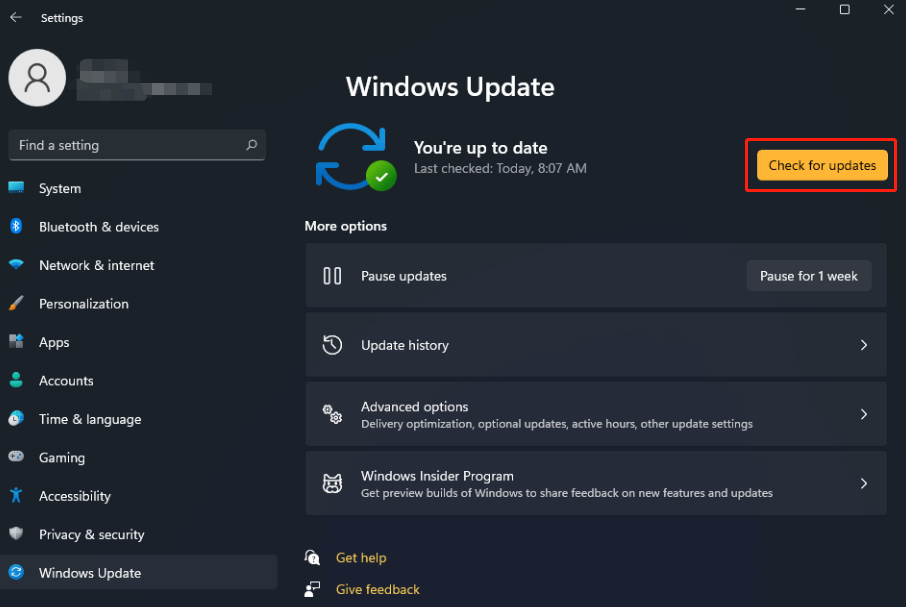Select Accounts in sidebar
Viewport: 906px width, 607px height.
(x=139, y=381)
